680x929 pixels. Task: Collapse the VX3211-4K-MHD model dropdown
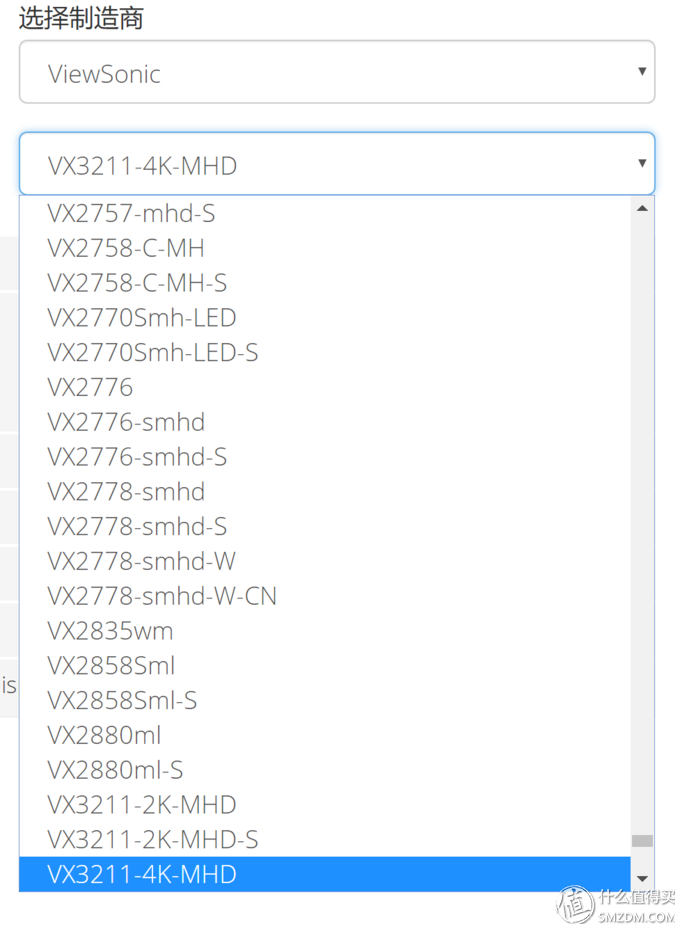(x=336, y=165)
